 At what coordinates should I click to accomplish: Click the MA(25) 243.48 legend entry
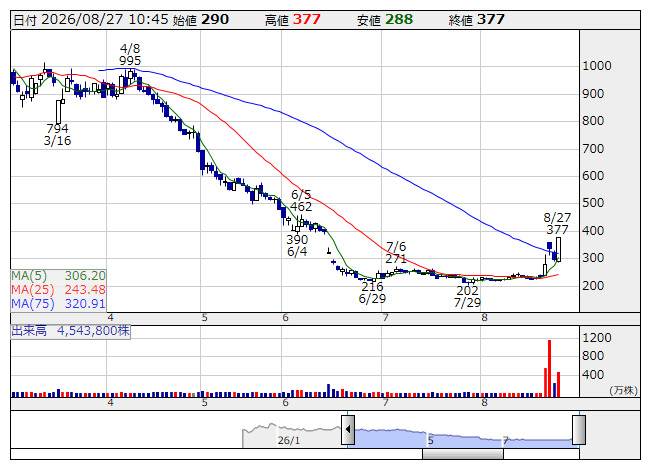pos(58,290)
